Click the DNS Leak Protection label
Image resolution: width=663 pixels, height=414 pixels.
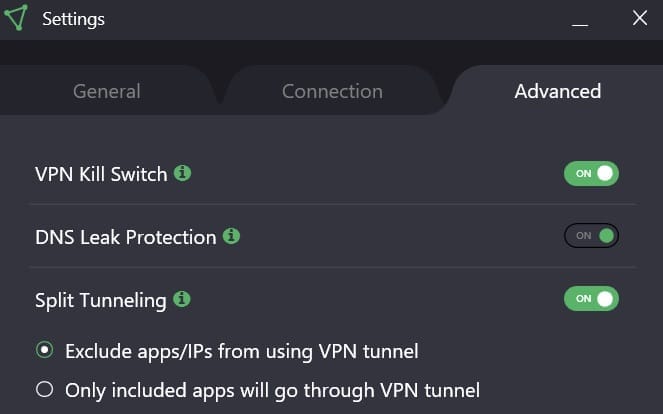pos(125,237)
